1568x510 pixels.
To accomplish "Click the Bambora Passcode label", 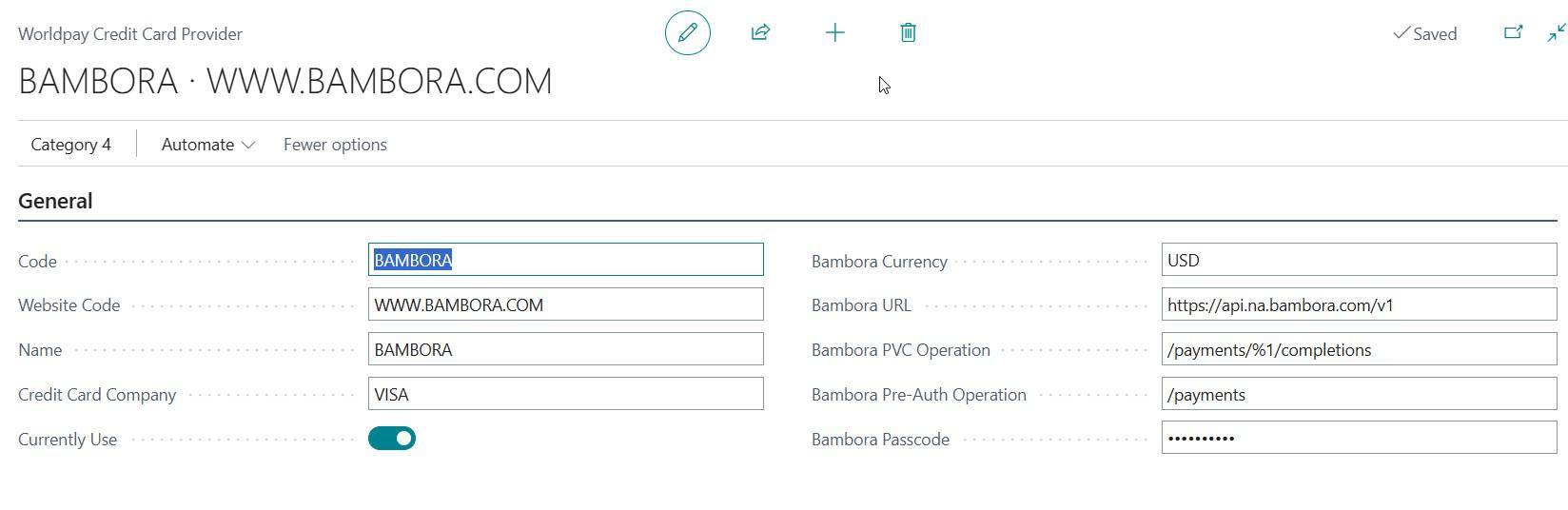I will (x=880, y=440).
